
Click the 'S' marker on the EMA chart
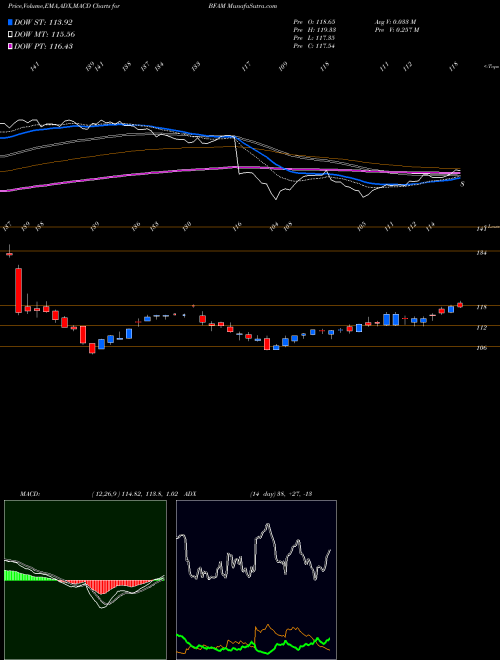462,184
